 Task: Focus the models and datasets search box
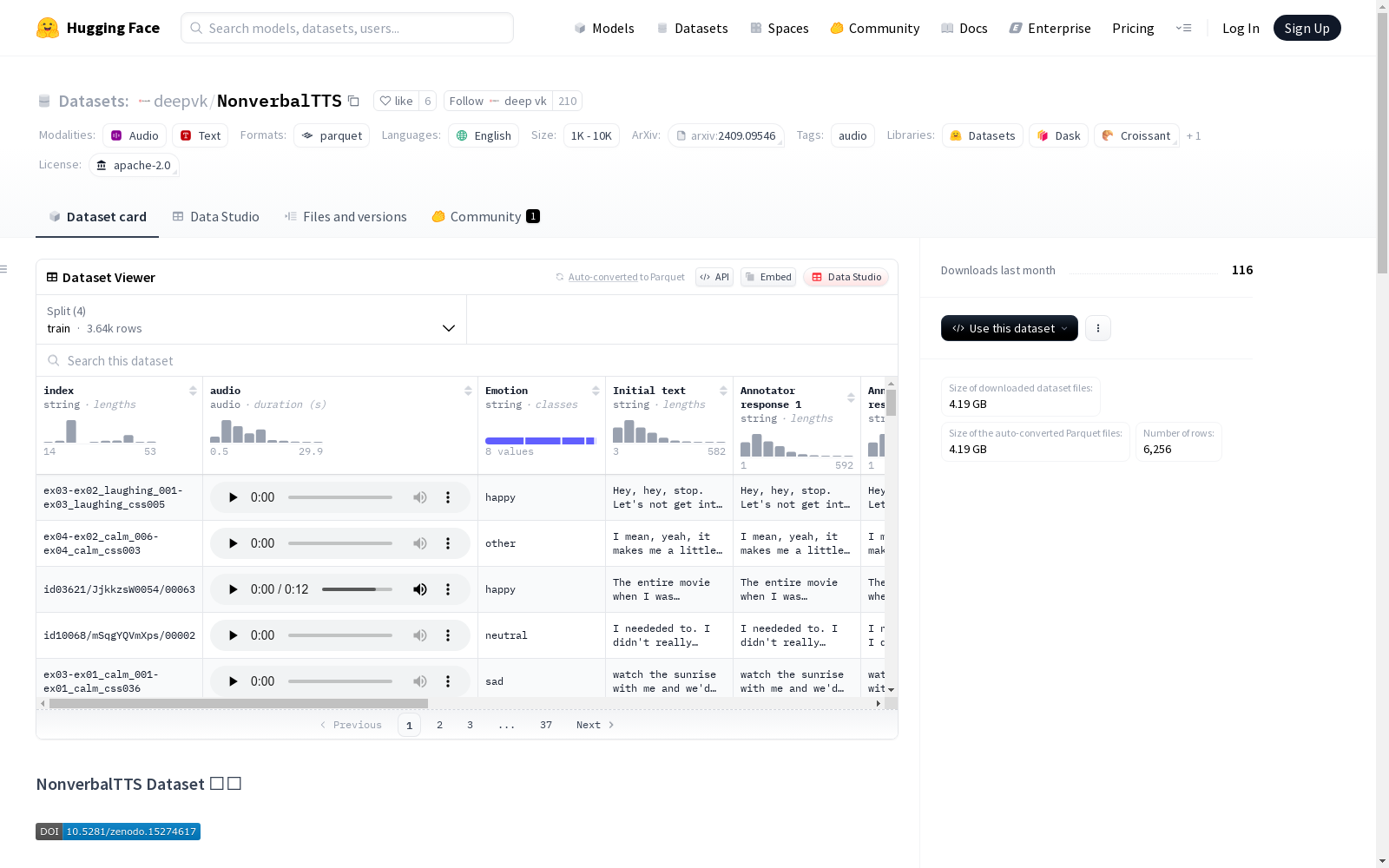347,28
